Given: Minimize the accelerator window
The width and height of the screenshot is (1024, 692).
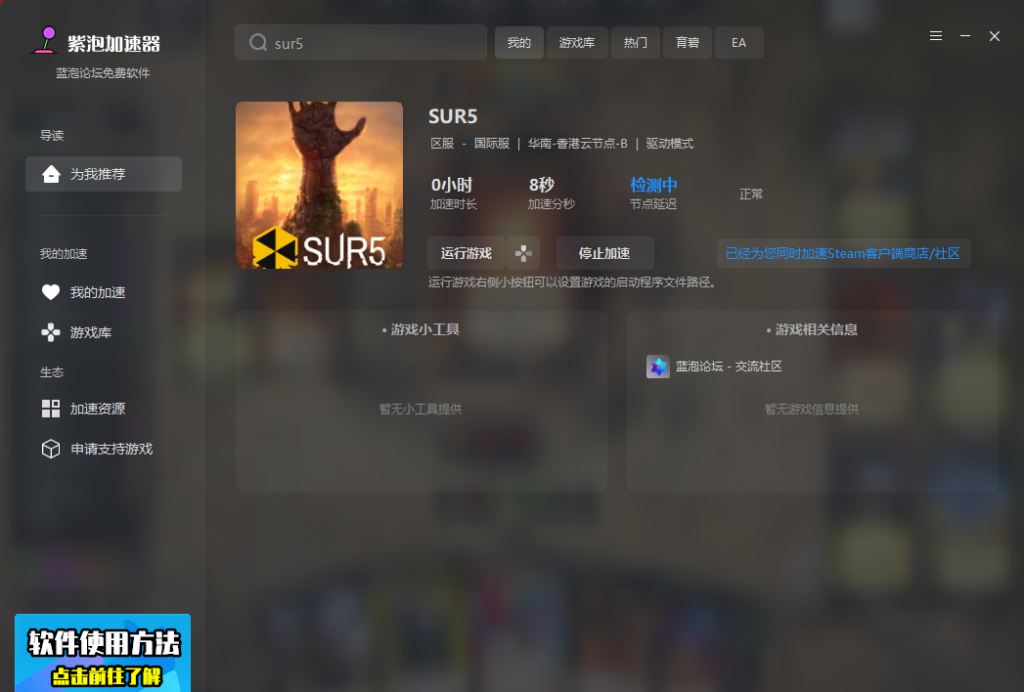Looking at the screenshot, I should coord(965,36).
